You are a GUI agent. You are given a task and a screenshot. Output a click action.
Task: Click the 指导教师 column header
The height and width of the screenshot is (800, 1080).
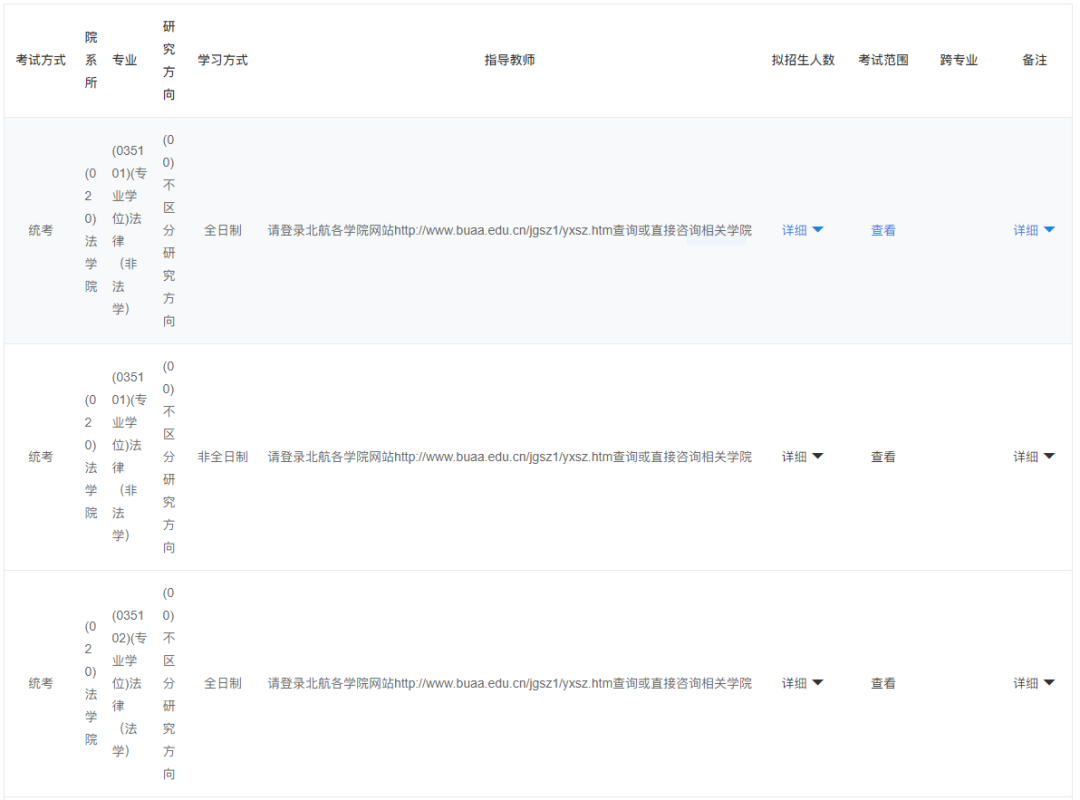coord(510,60)
